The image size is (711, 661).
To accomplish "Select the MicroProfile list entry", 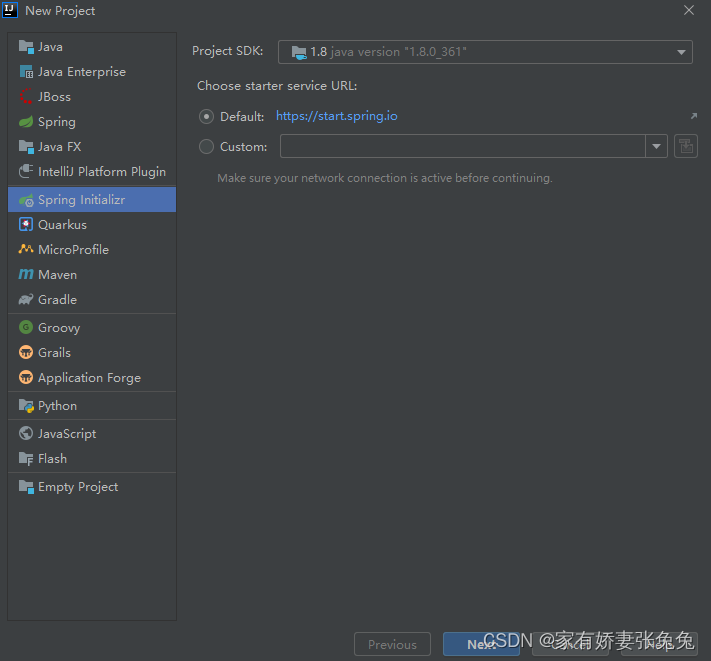I will (92, 249).
